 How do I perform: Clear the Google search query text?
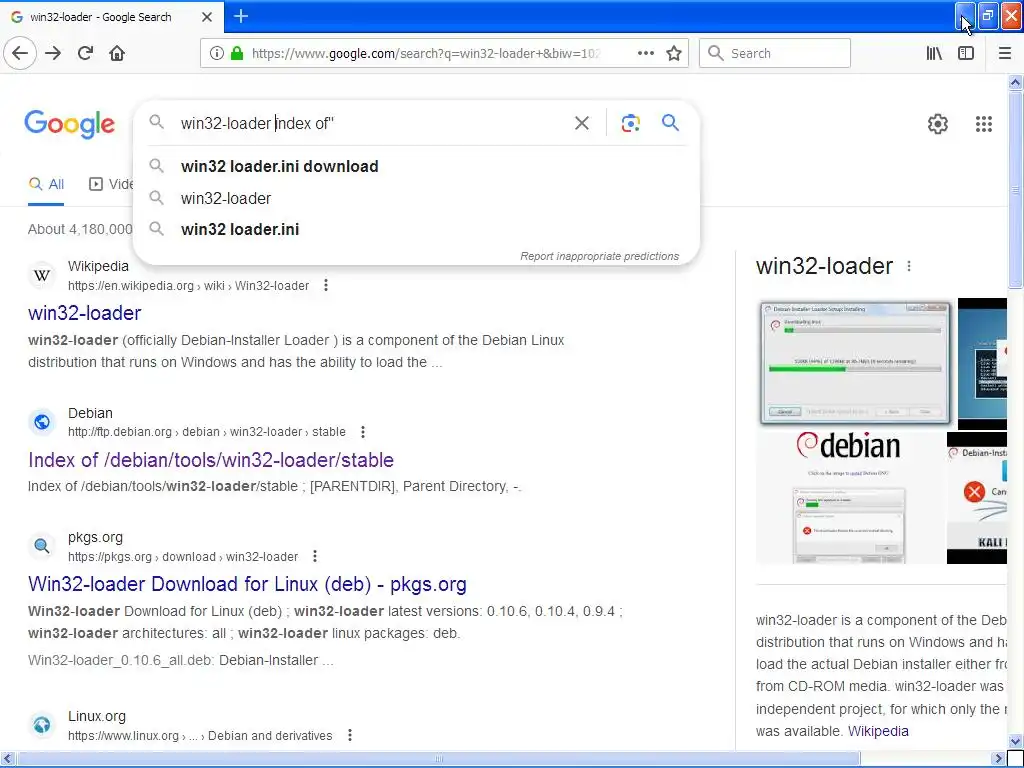582,123
